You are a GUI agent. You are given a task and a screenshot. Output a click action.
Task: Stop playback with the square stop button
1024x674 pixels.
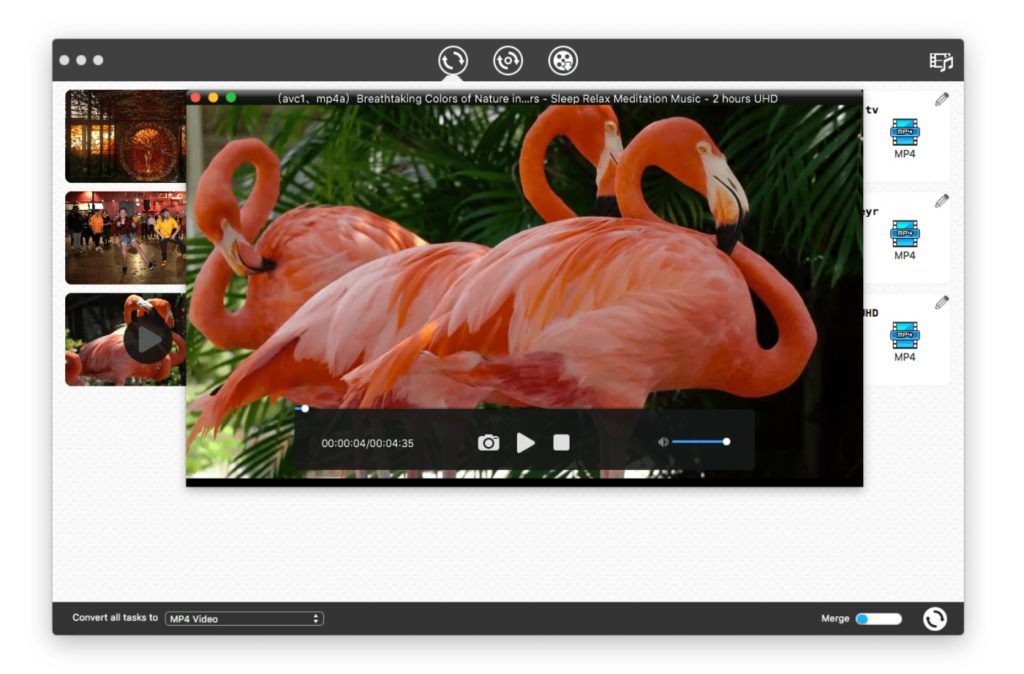[x=561, y=442]
